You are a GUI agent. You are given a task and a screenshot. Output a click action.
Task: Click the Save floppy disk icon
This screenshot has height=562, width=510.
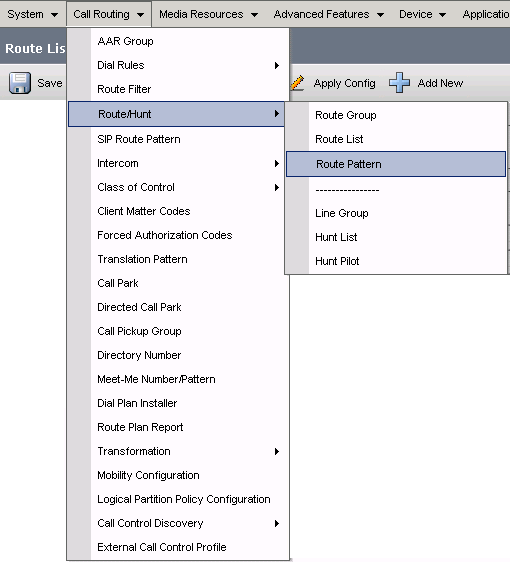[x=20, y=83]
